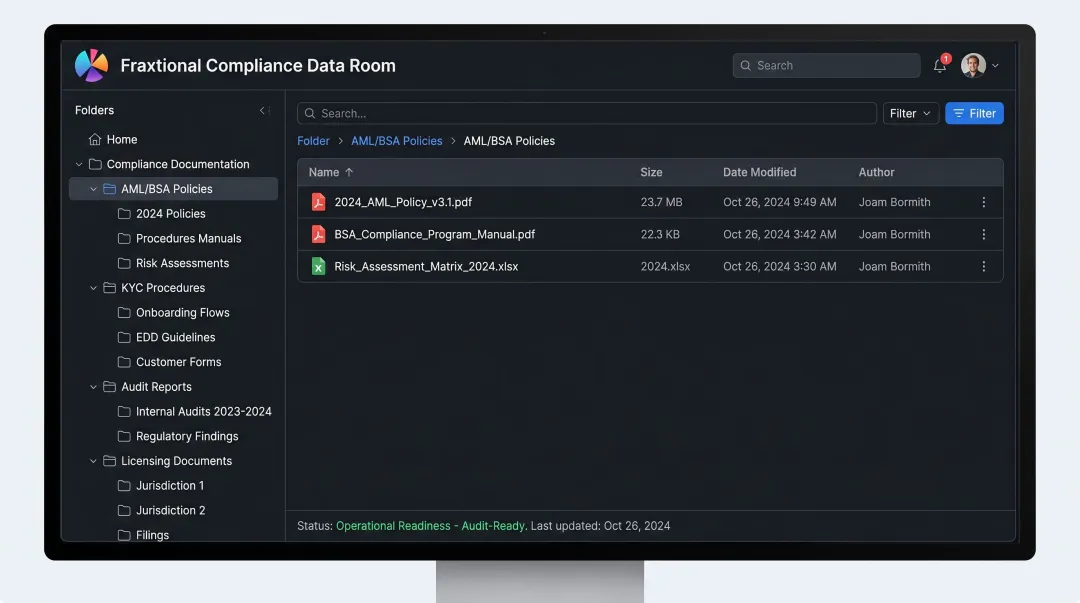The width and height of the screenshot is (1080, 603).
Task: Open Internal Audits 2023-2024 folder
Action: coord(203,411)
